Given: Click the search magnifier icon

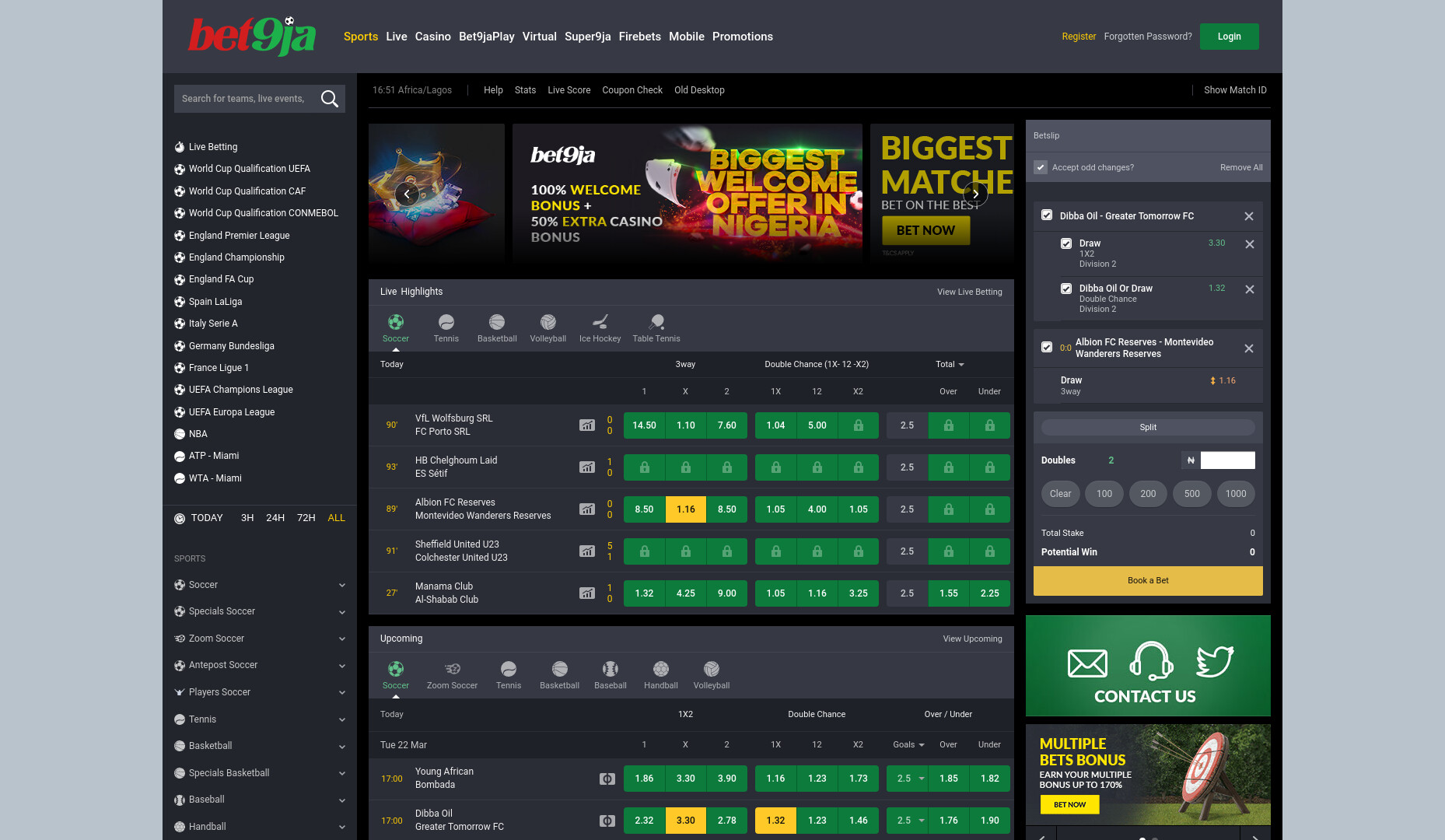Looking at the screenshot, I should click(329, 99).
